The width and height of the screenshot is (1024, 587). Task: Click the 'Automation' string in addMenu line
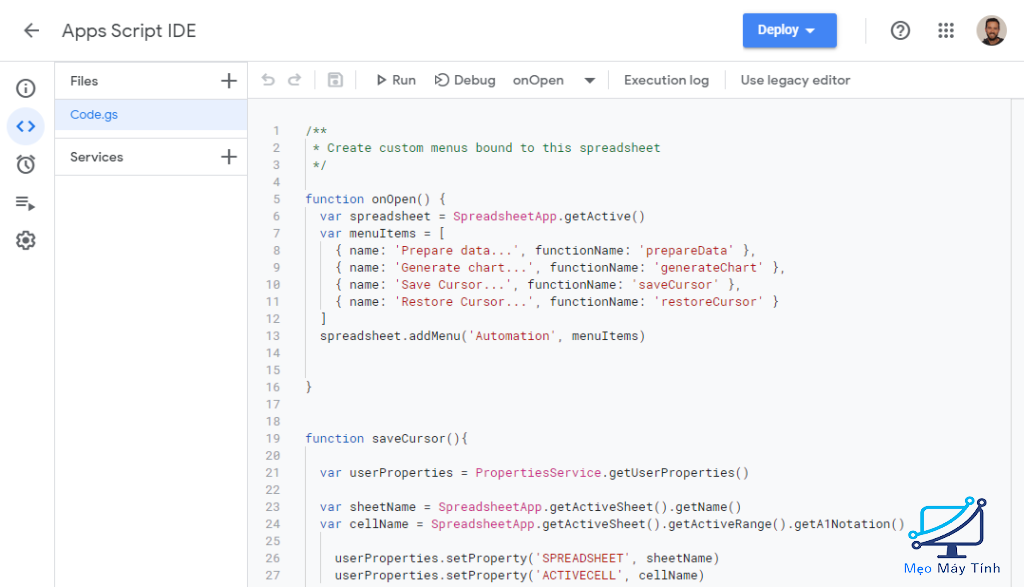click(513, 336)
